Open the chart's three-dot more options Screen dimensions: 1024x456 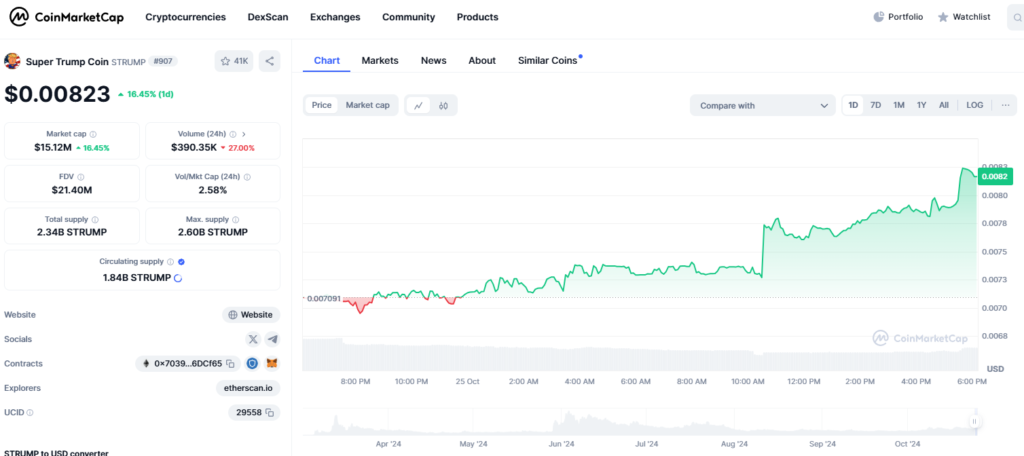(x=1005, y=105)
